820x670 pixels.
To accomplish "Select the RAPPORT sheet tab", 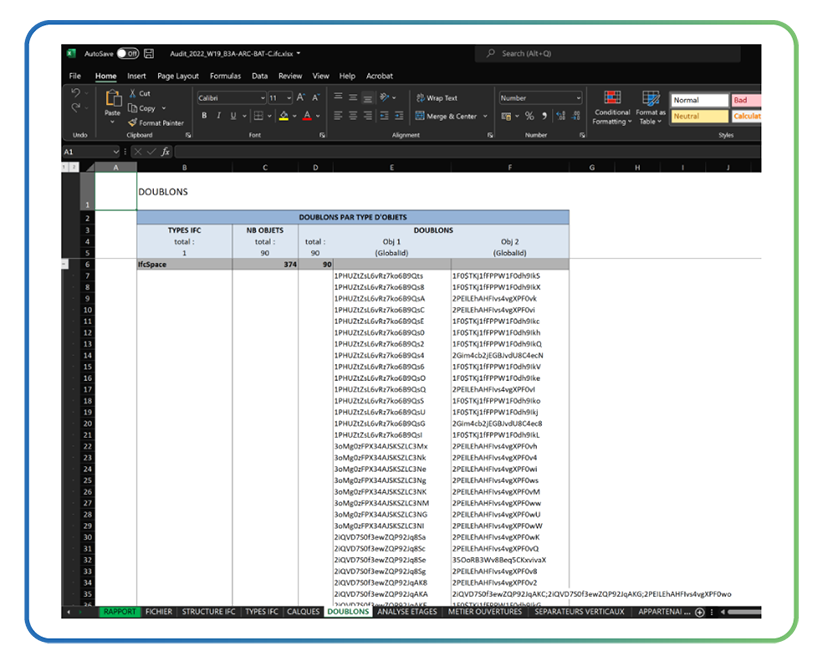I will coord(120,612).
